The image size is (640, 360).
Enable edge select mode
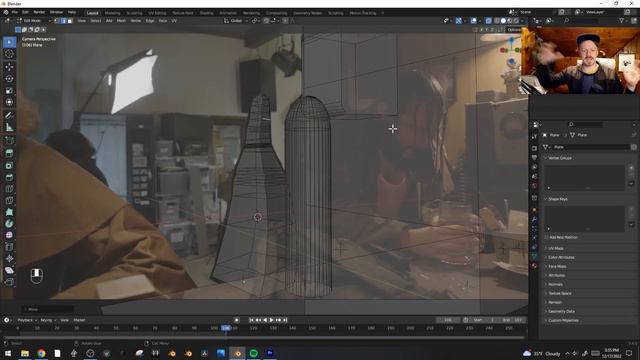63,21
